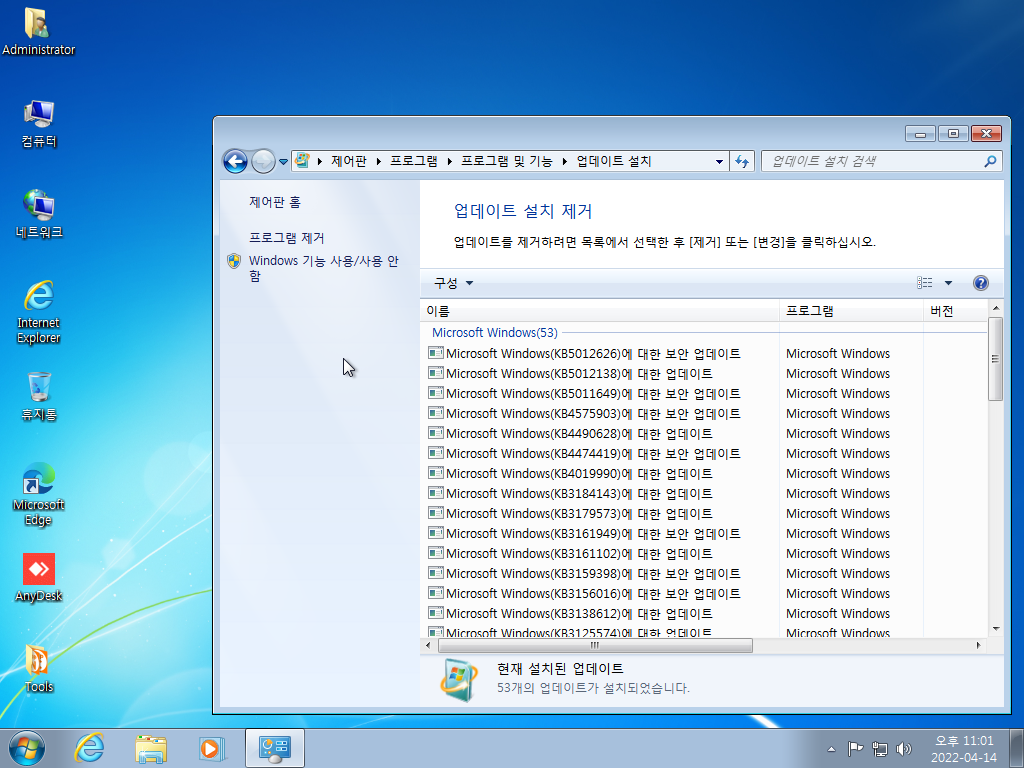Click 제어판 breadcrumb in address bar
Viewport: 1024px width, 768px height.
click(x=348, y=161)
